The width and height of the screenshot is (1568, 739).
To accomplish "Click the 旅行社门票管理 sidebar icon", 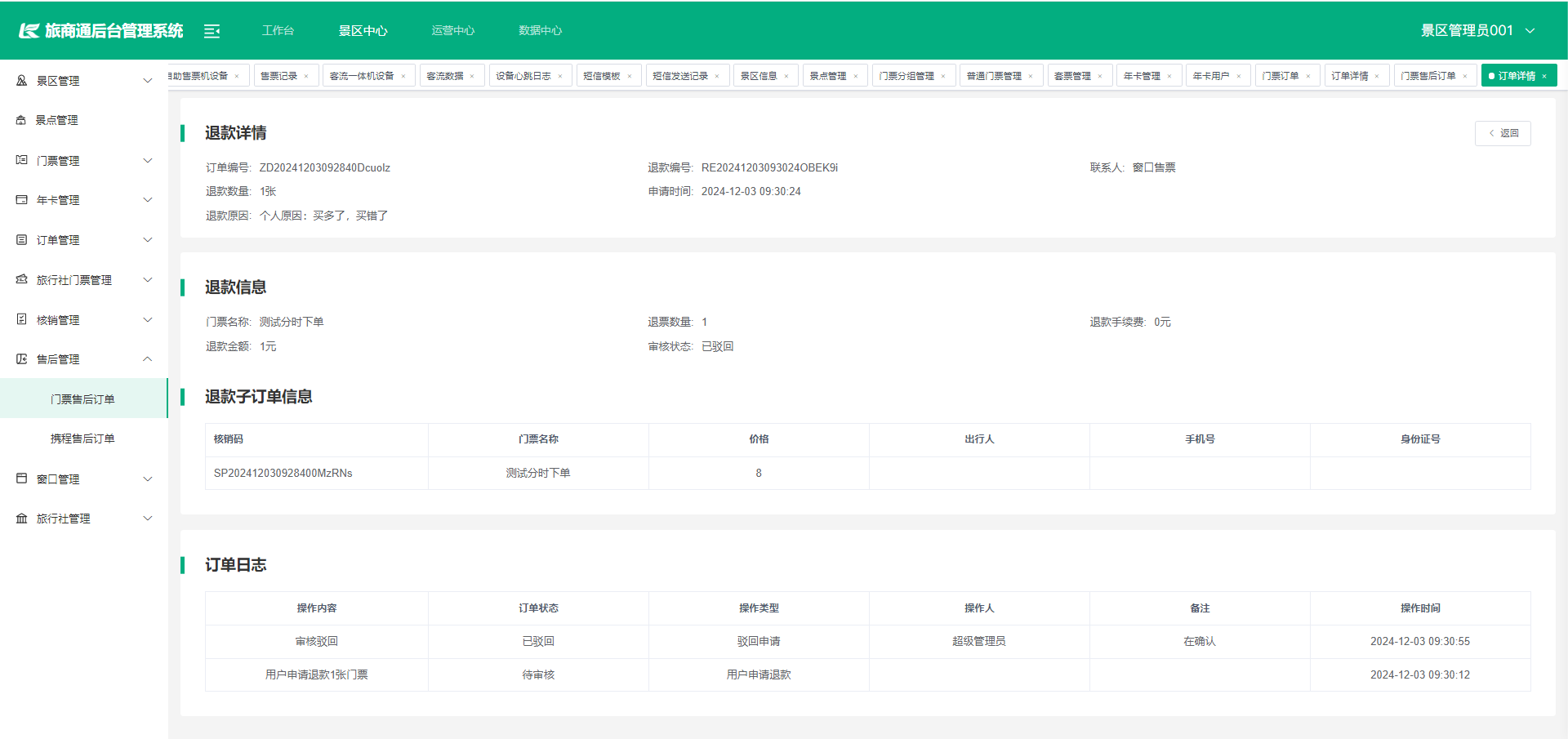I will coord(22,279).
